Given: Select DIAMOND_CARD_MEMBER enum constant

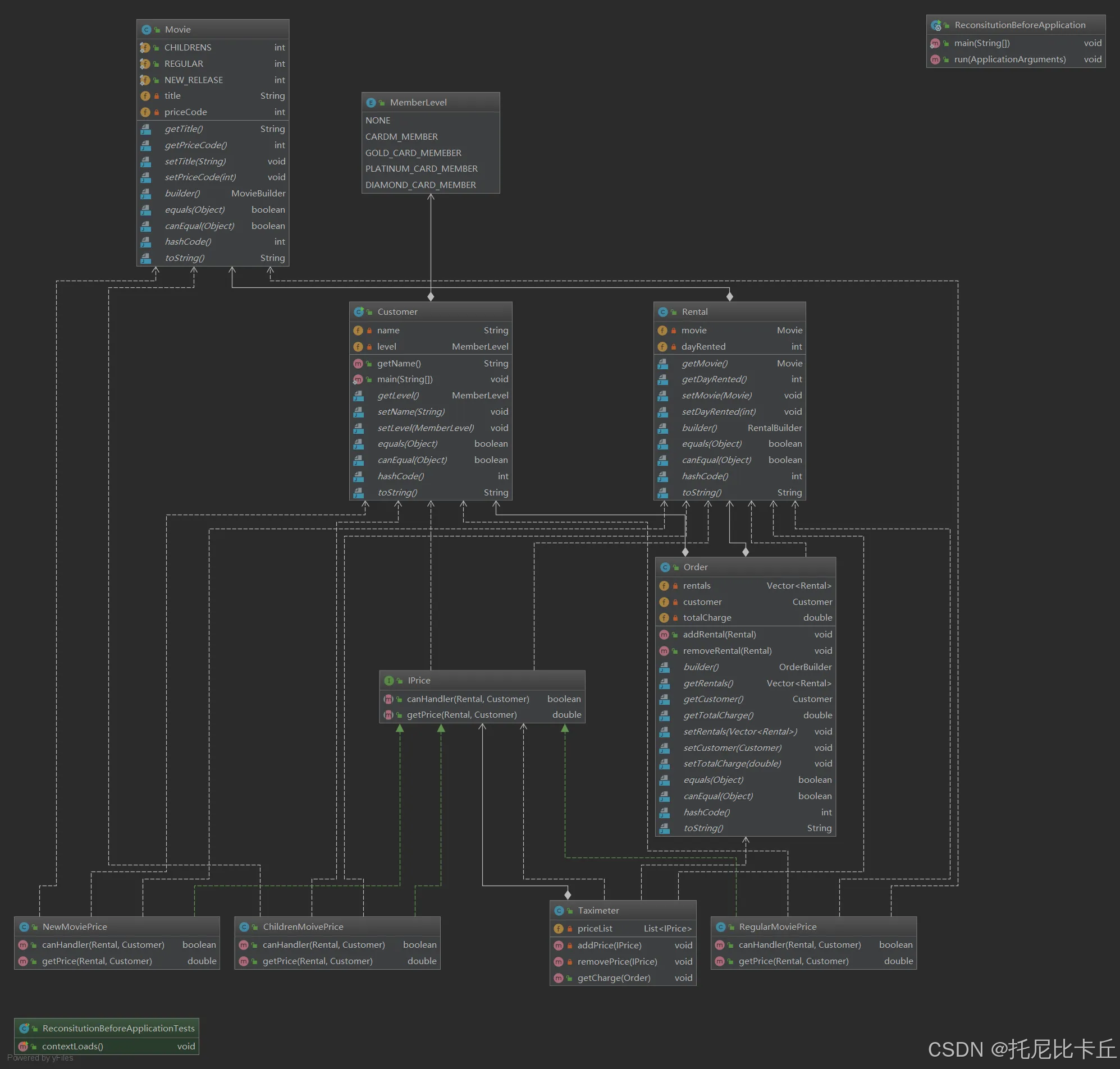Looking at the screenshot, I should point(420,185).
